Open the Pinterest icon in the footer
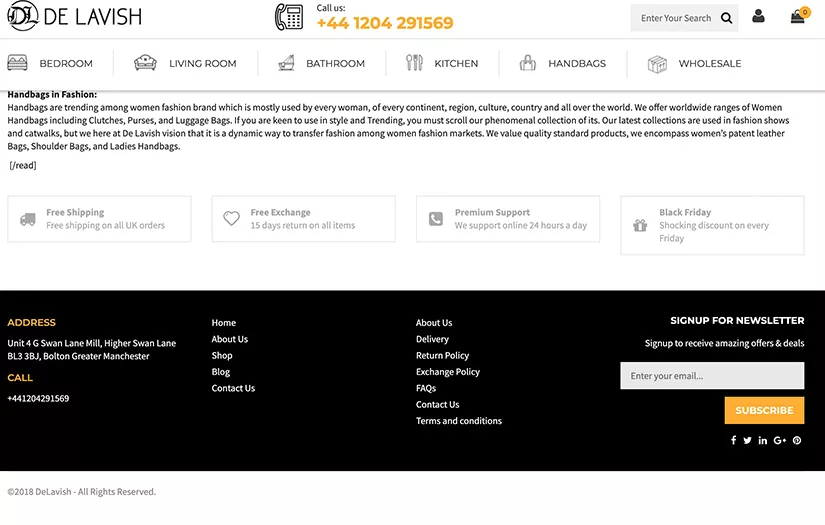Viewport: 825px width, 525px height. (797, 440)
